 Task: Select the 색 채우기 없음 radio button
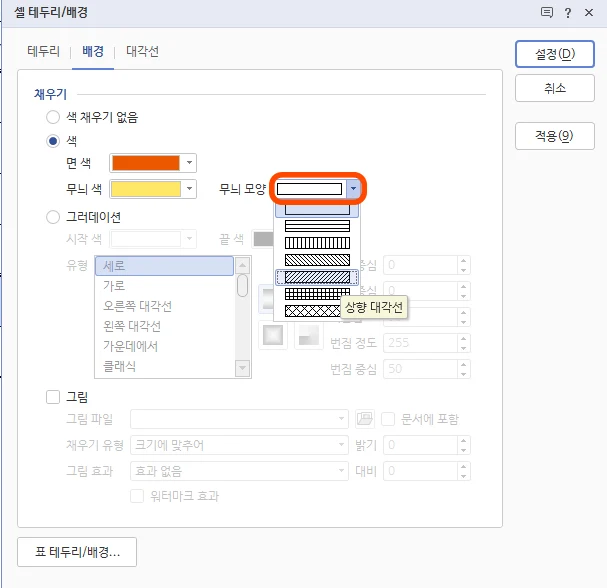pyautogui.click(x=53, y=117)
